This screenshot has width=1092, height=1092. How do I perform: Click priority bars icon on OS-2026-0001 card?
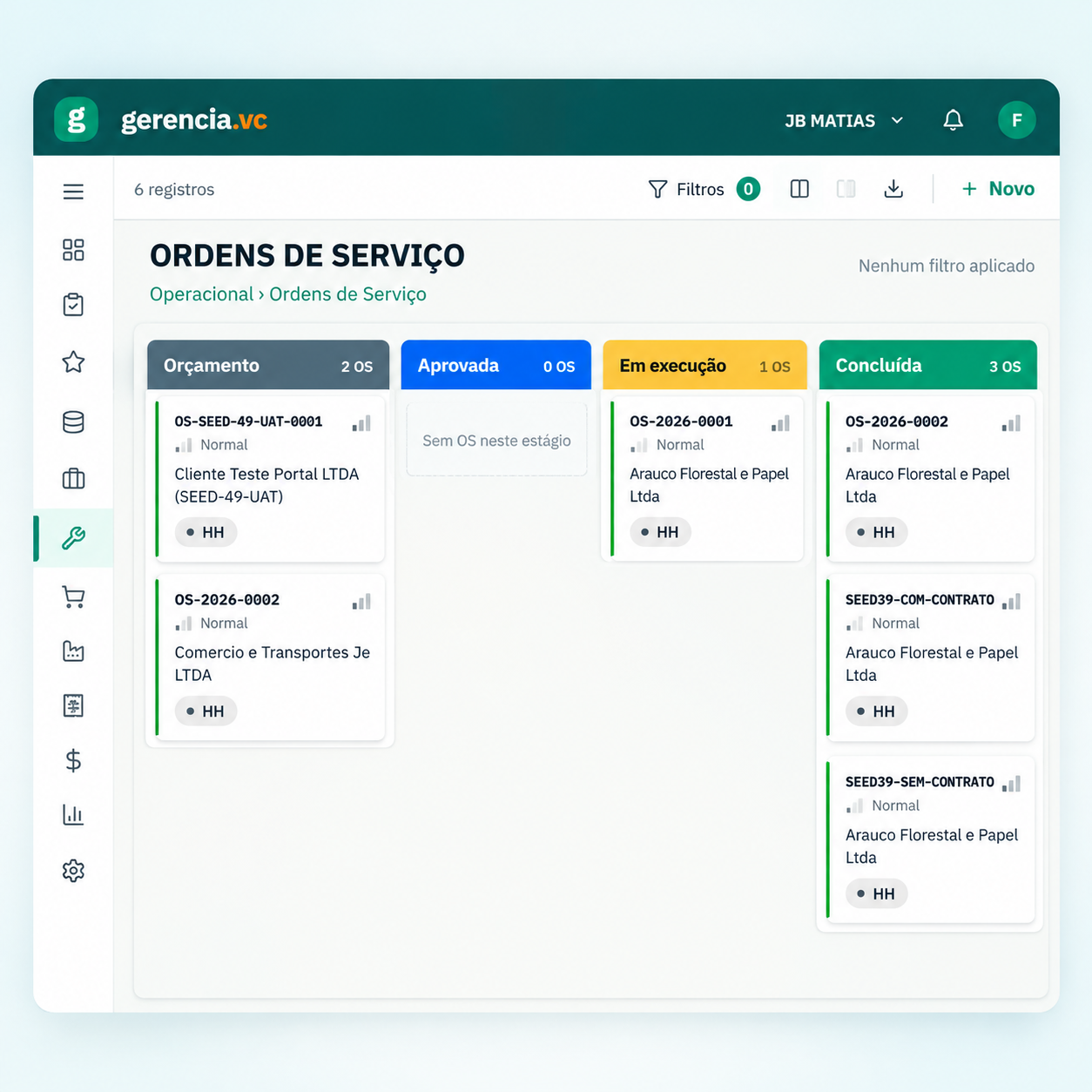(x=780, y=423)
